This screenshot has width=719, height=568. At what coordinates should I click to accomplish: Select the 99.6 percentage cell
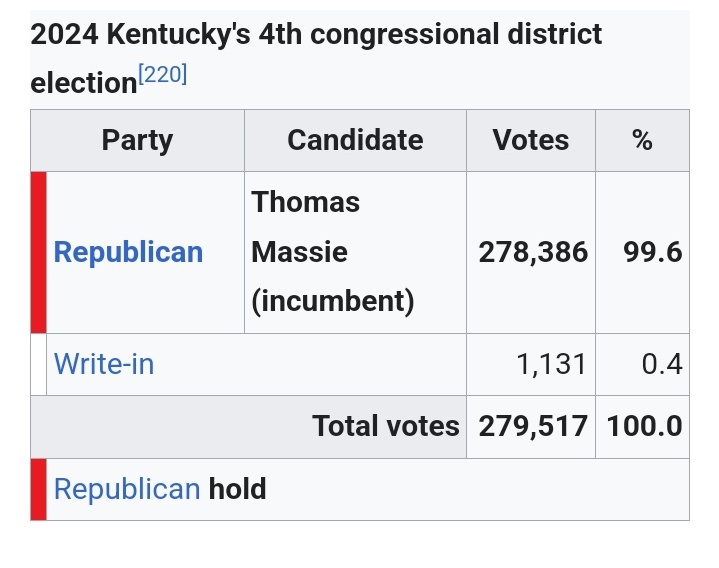tap(642, 253)
